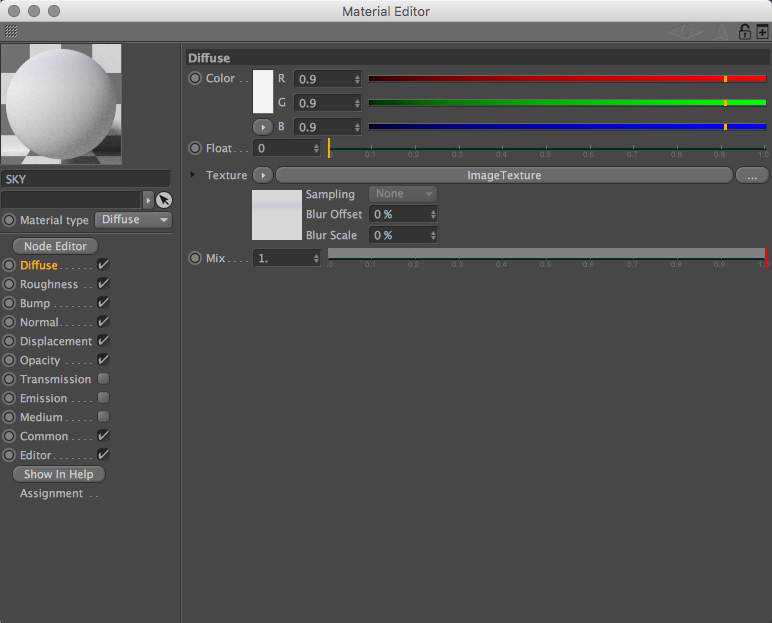This screenshot has width=772, height=623.
Task: Click the circle icon beside Color parameter
Action: tap(195, 78)
